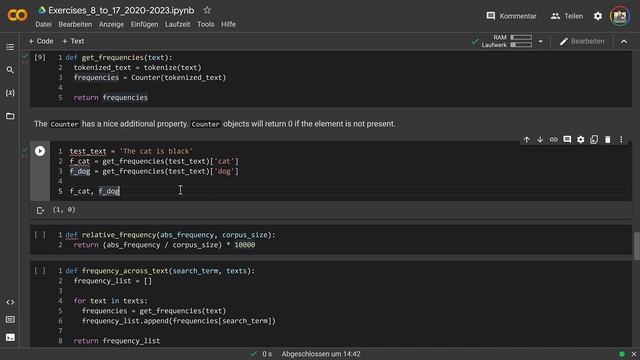The image size is (640, 360).
Task: Open the table of contents sidebar
Action: [10, 47]
